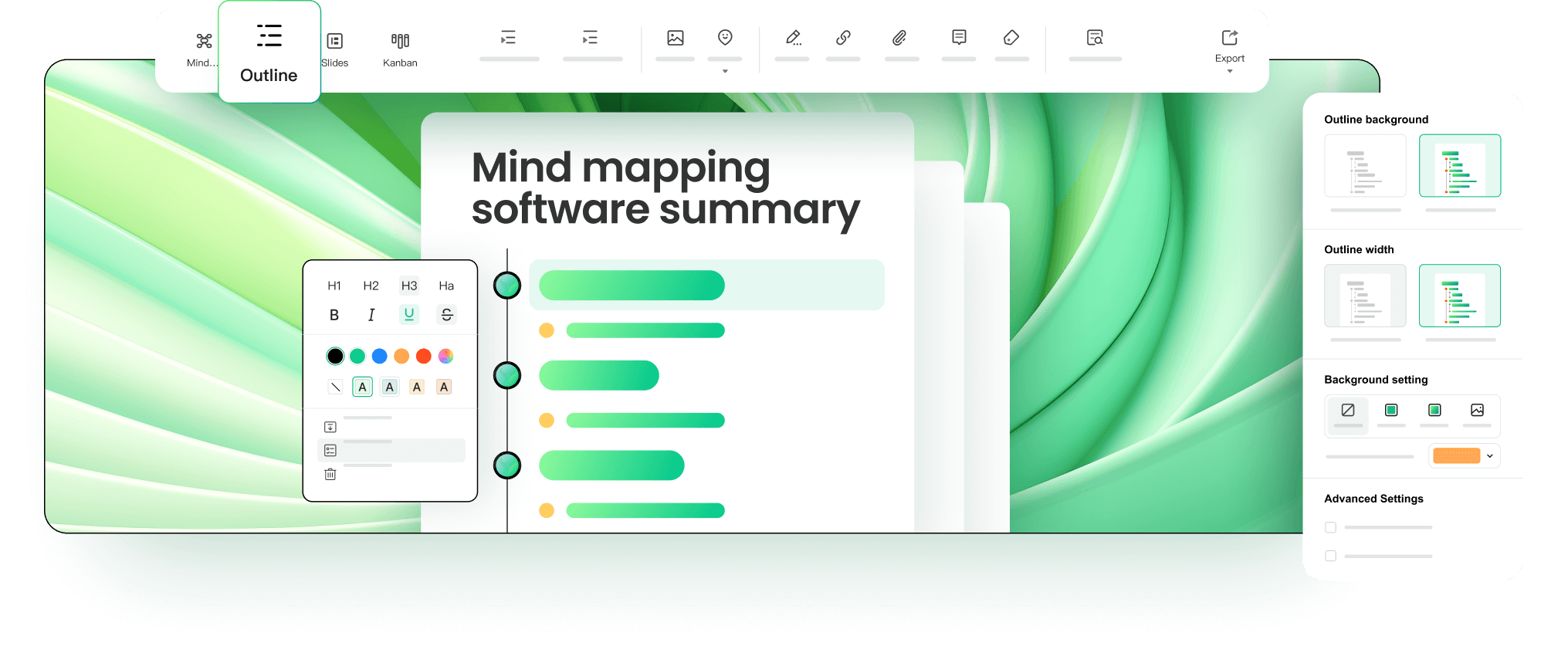This screenshot has width=1568, height=653.
Task: Switch to the Kanban view tab
Action: [400, 49]
